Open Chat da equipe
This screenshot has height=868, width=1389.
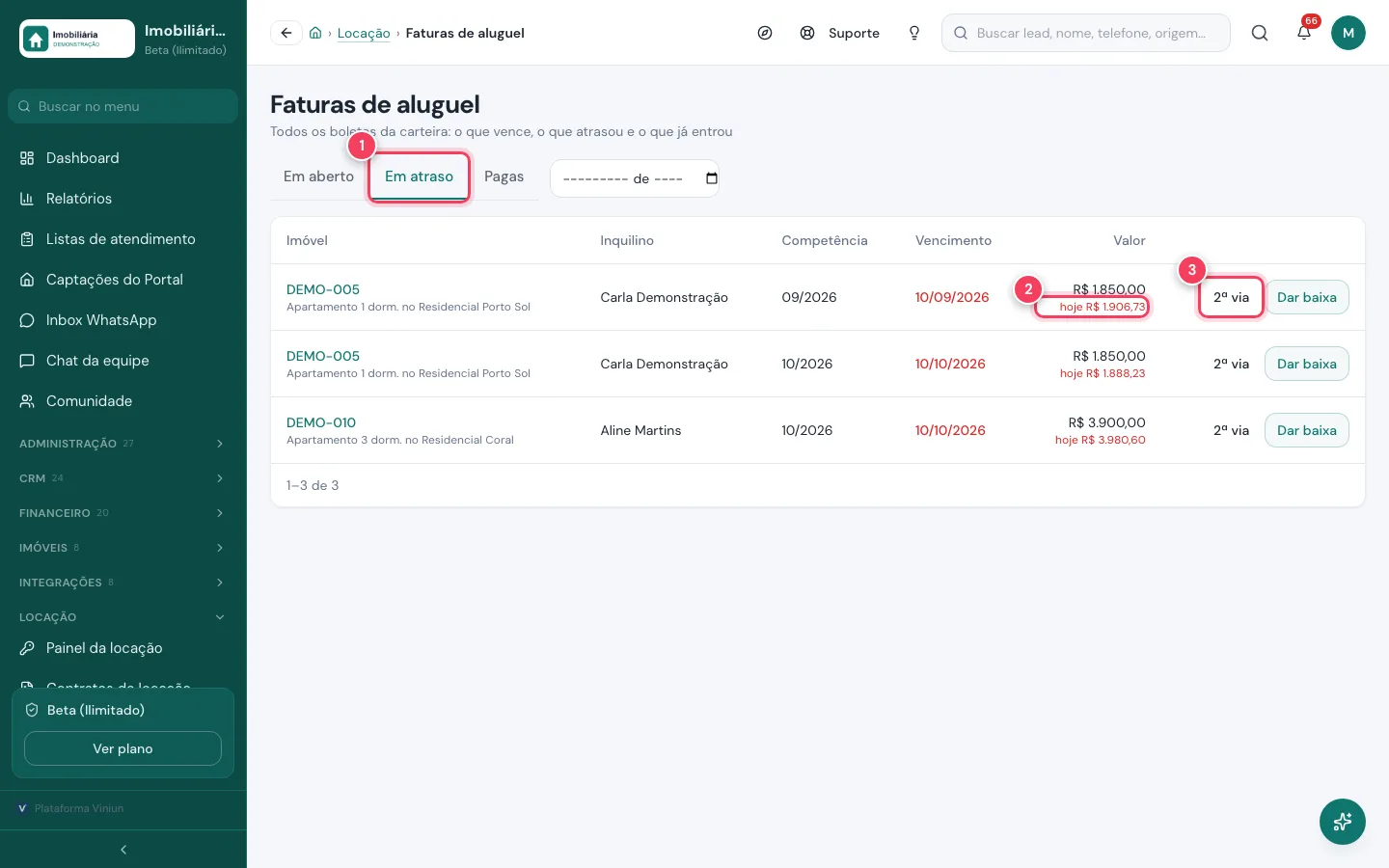pos(123,361)
